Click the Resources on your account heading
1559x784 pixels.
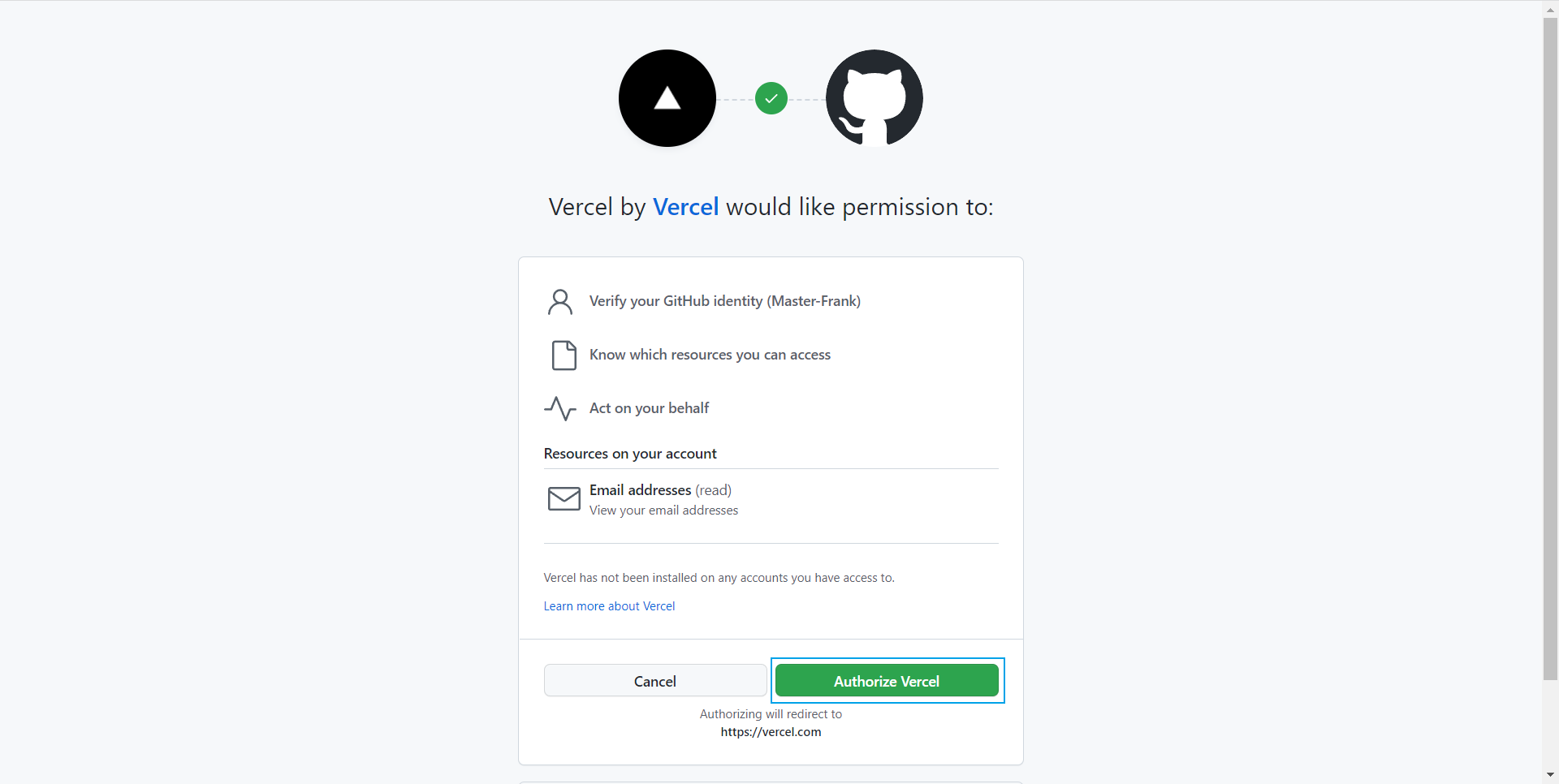point(630,454)
